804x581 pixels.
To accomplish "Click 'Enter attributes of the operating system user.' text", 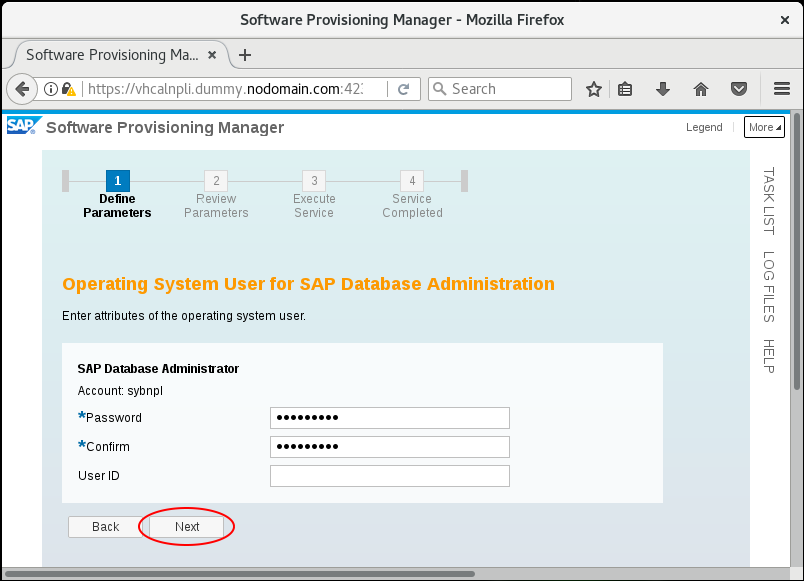I will 184,316.
